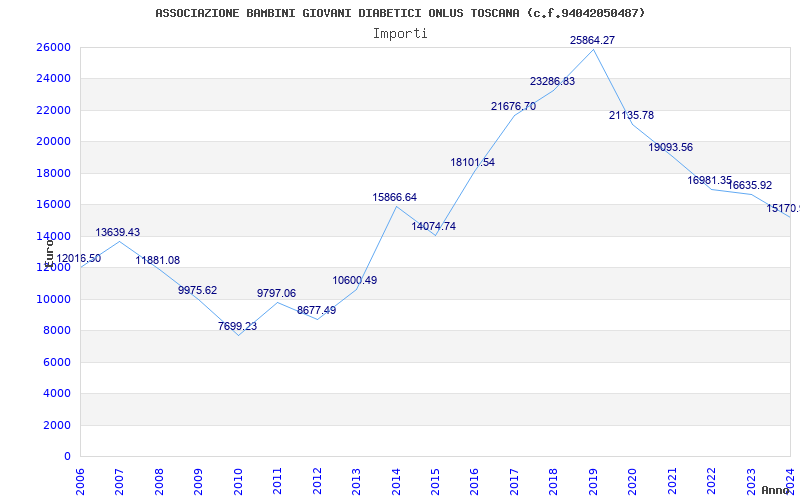Select the data label 12016.50
Viewport: 800px width, 500px height.
(x=79, y=258)
